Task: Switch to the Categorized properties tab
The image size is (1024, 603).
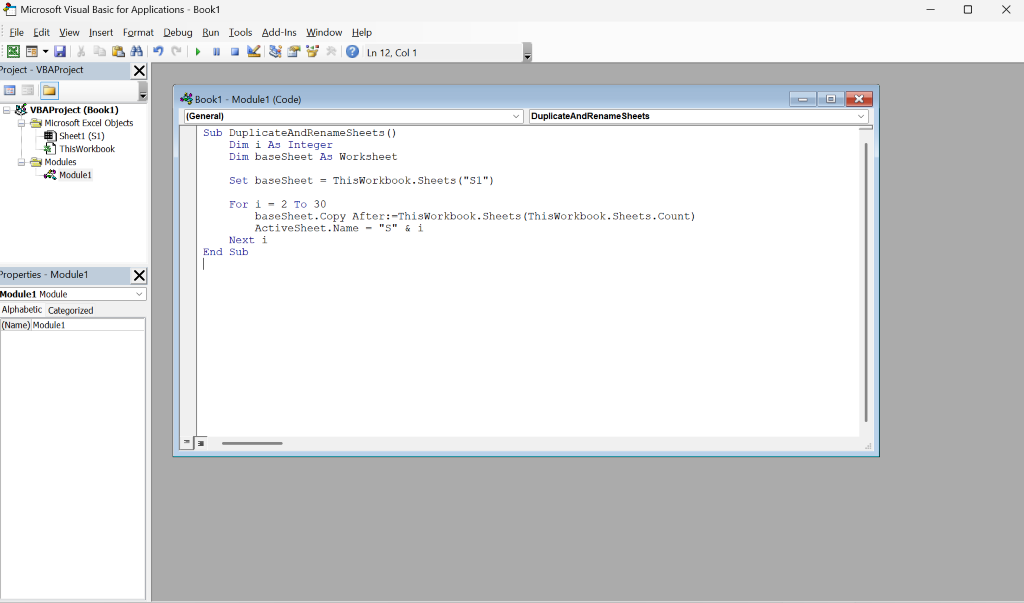Action: (71, 310)
